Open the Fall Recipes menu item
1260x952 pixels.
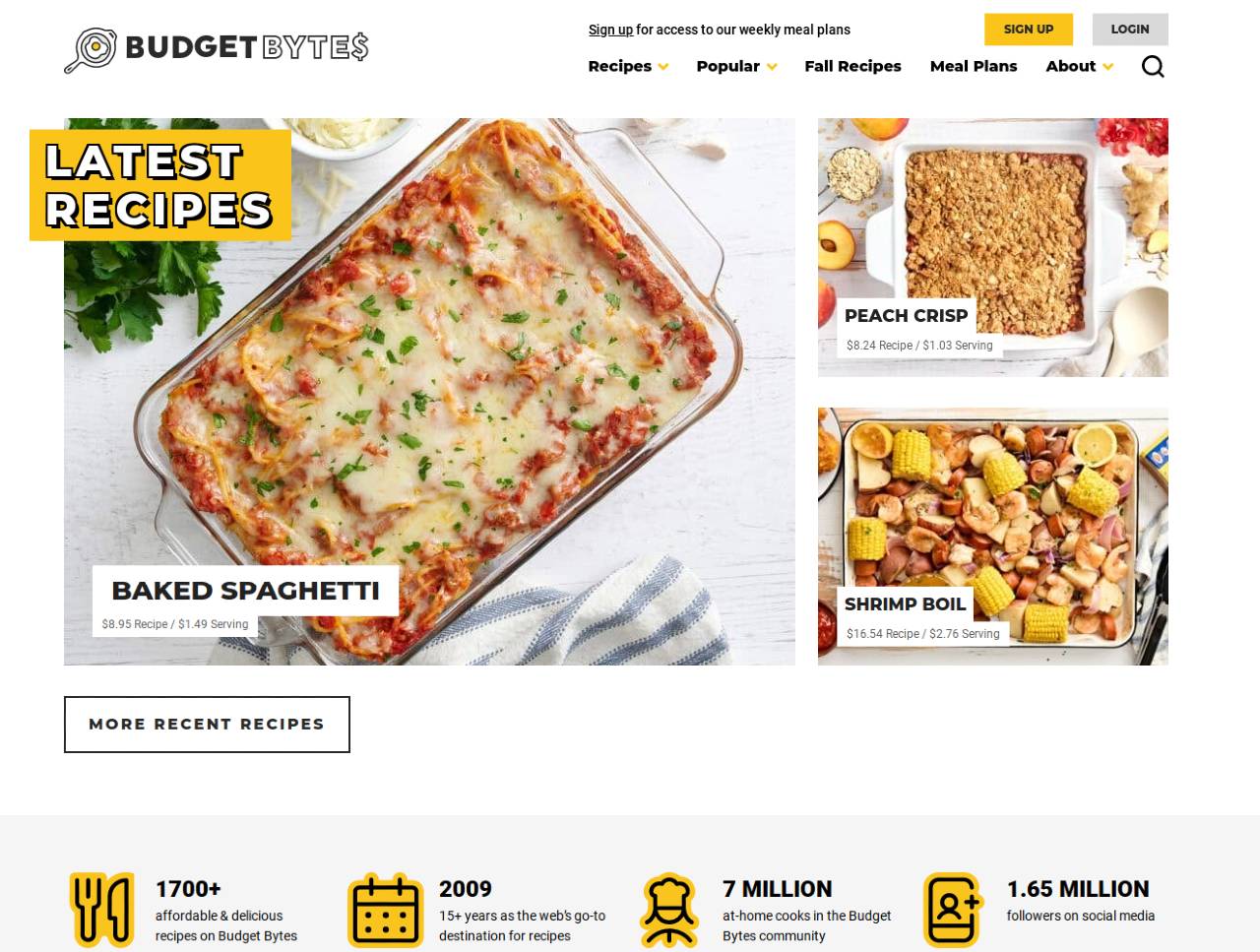(852, 66)
